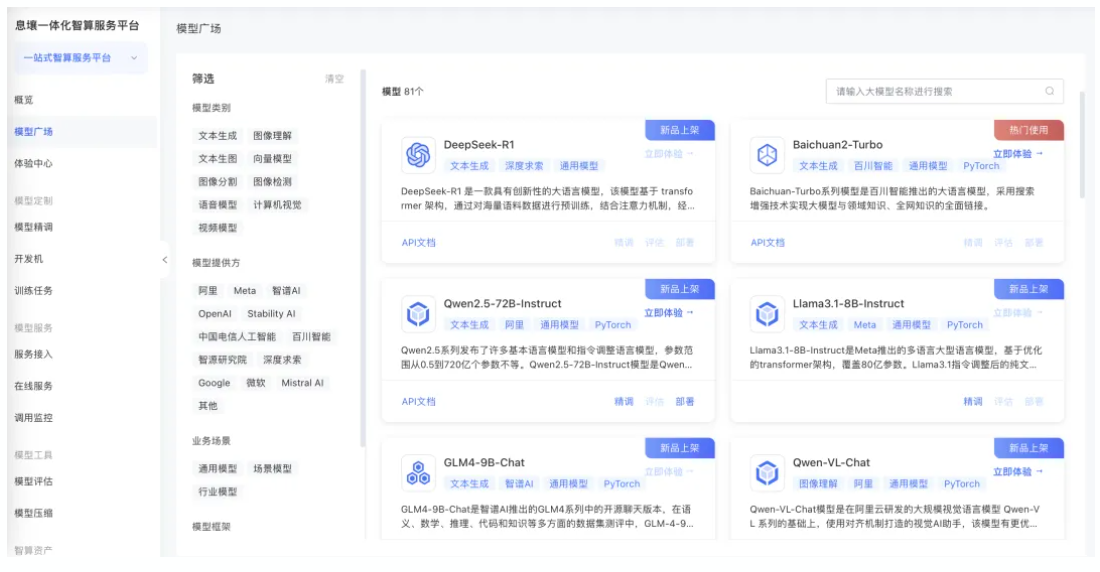The width and height of the screenshot is (1100, 572).
Task: Select the 通用模型 business scenario filter
Action: pos(217,469)
